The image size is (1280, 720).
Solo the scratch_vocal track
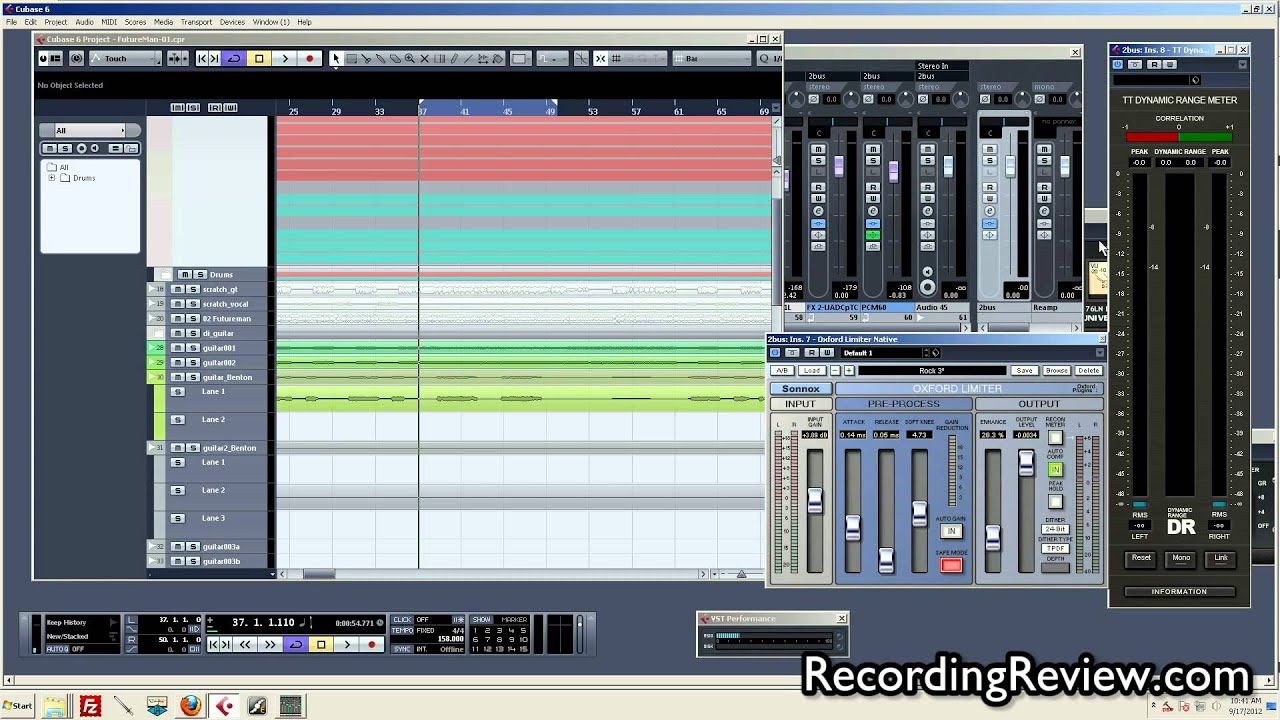pos(193,304)
